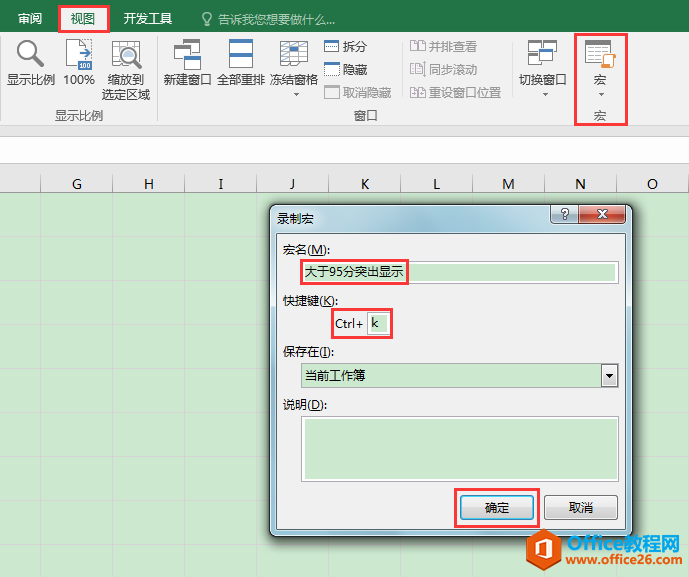Image resolution: width=689 pixels, height=577 pixels.
Task: Click Unhide (取消隐藏) command
Action: 358,93
